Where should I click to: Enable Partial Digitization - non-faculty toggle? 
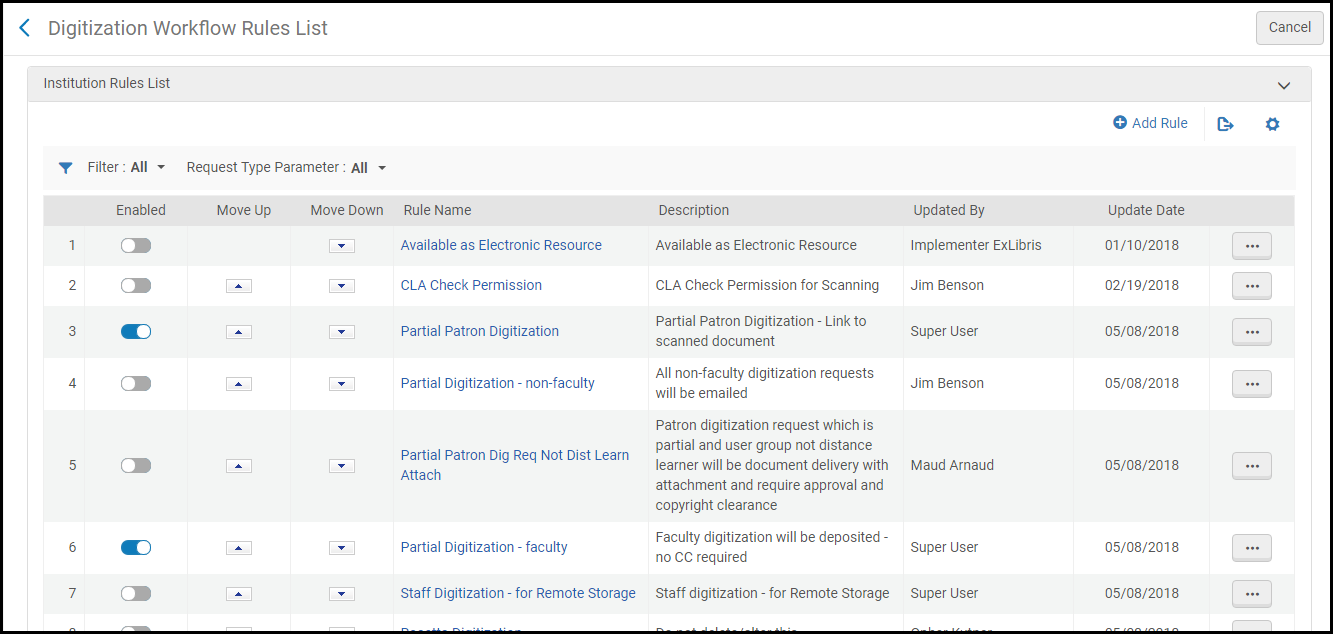point(136,384)
